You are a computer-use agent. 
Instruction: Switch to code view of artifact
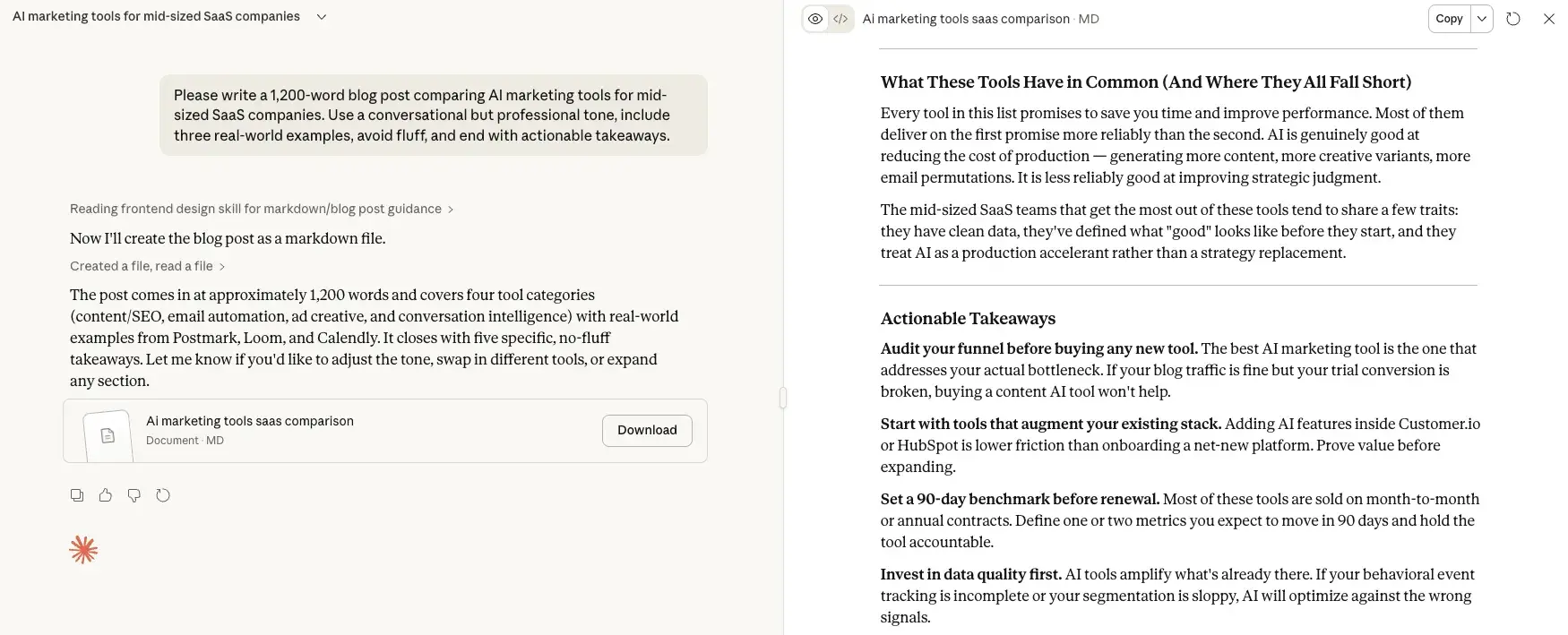click(x=840, y=19)
